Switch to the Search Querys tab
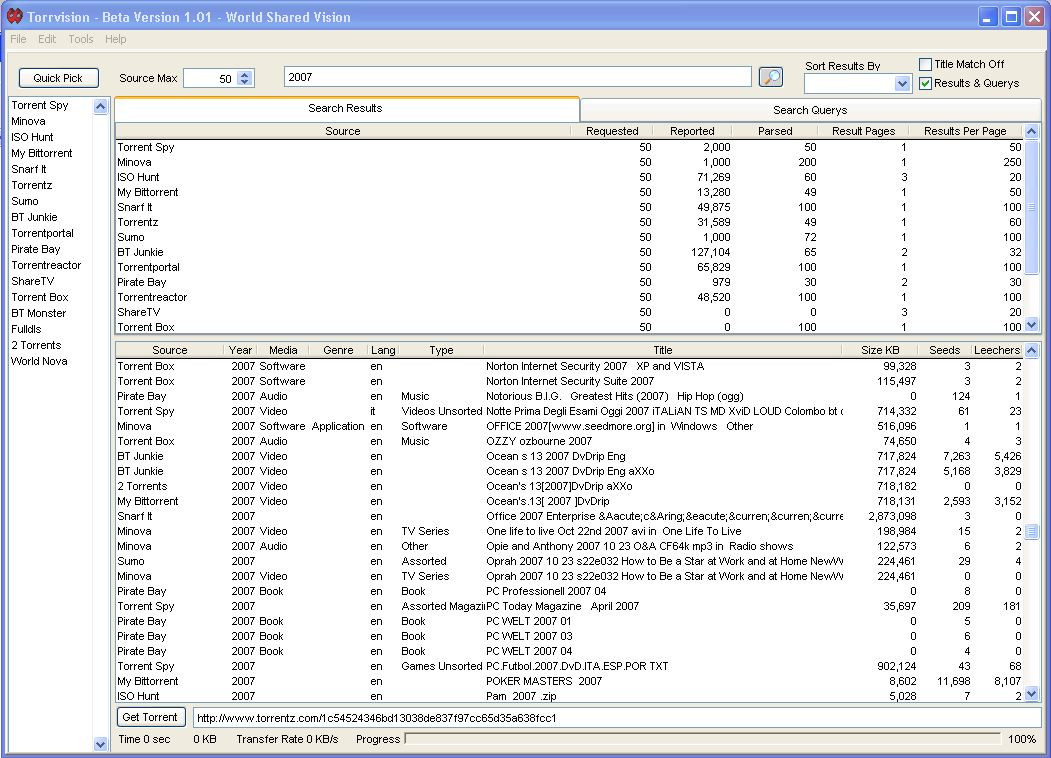1051x758 pixels. (x=810, y=110)
